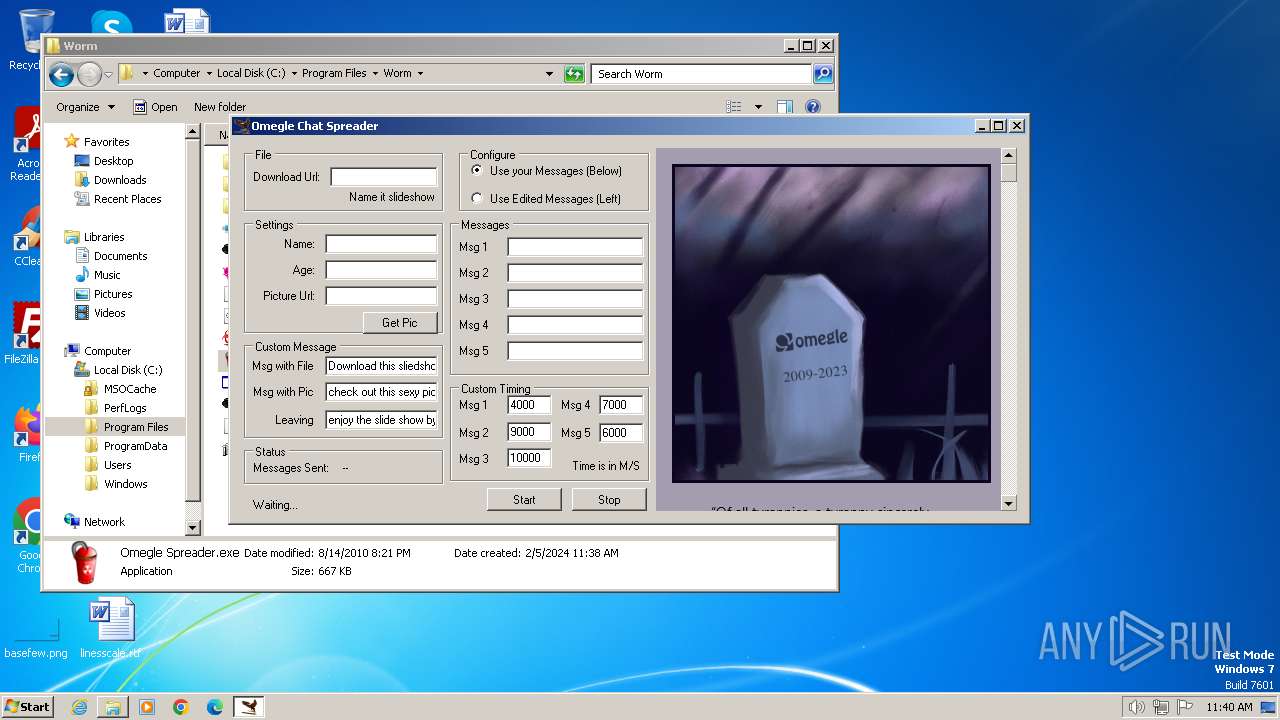This screenshot has width=1280, height=720.
Task: Open the view options dropdown arrow
Action: (758, 107)
